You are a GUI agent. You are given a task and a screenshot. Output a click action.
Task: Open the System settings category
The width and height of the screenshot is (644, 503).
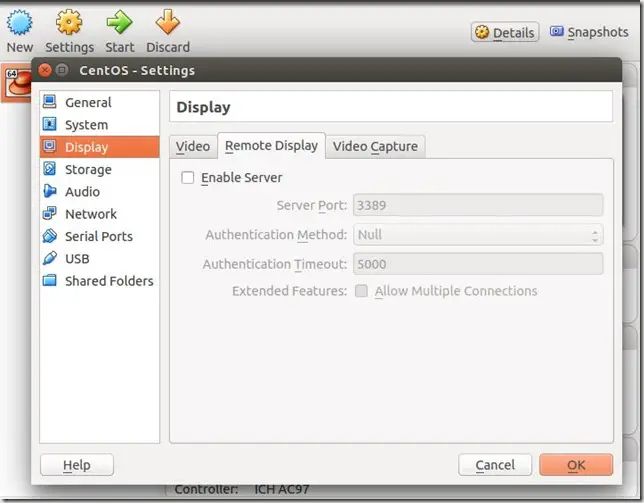86,125
